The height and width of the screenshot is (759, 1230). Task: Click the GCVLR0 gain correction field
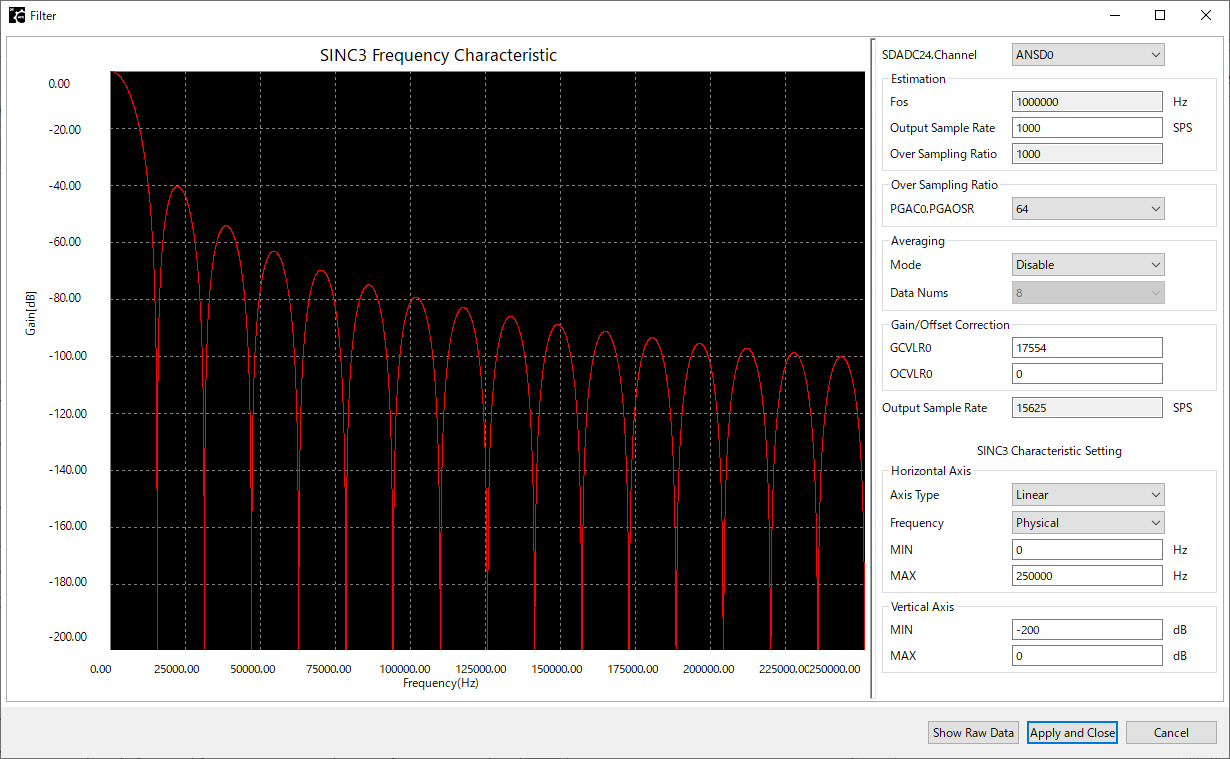(x=1087, y=347)
